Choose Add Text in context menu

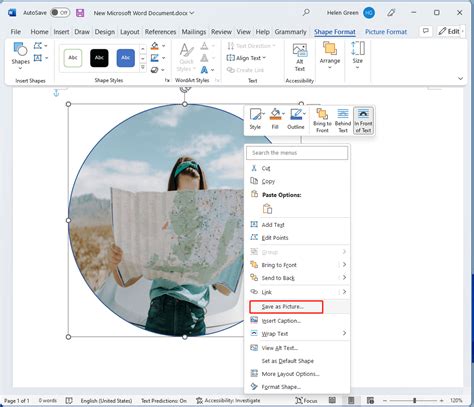coord(297,225)
